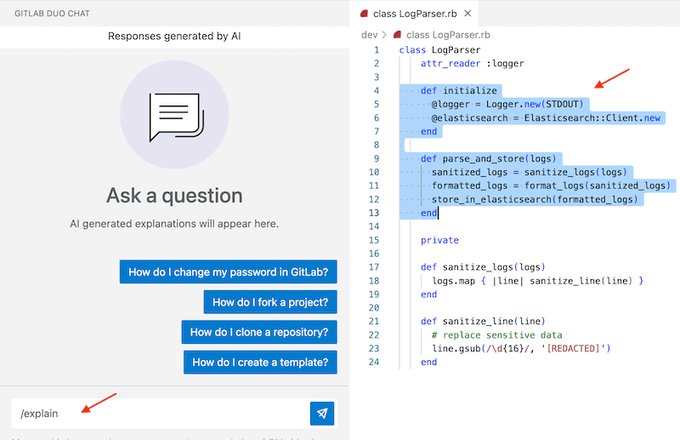Image resolution: width=680 pixels, height=440 pixels.
Task: Click the Responses generated by AI notice
Action: 174,36
